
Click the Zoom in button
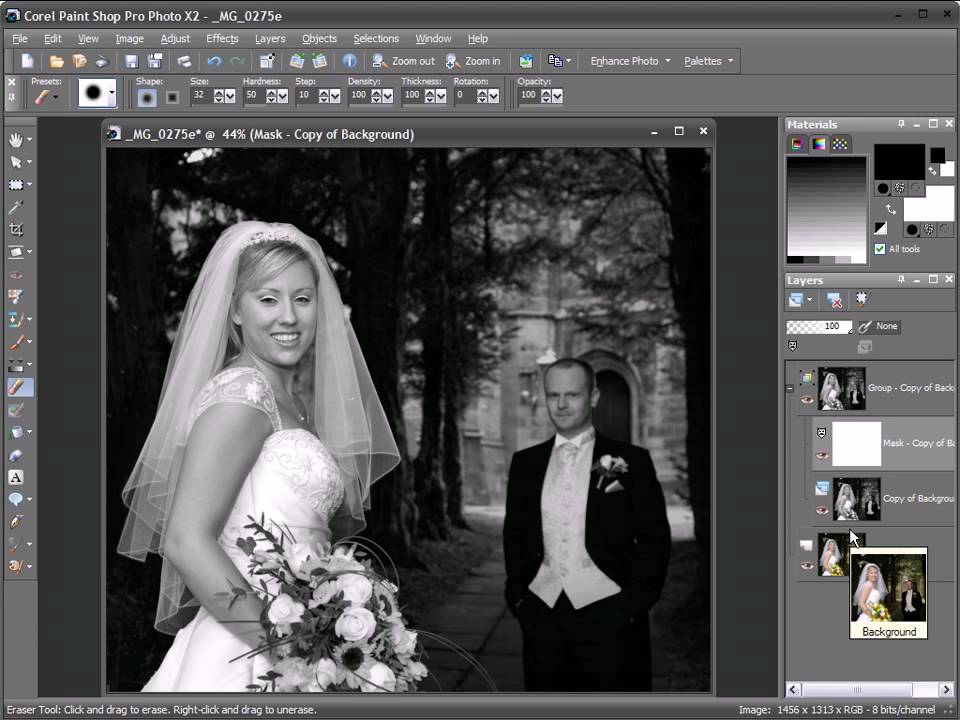tap(473, 61)
